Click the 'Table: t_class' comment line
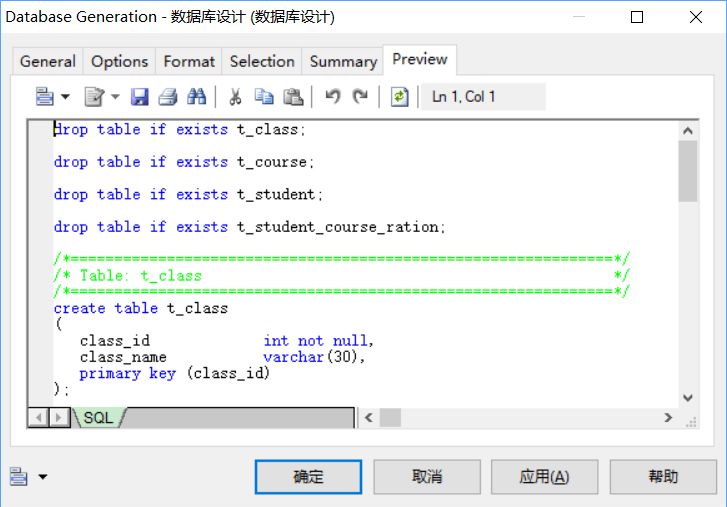This screenshot has width=727, height=507. coord(341,275)
